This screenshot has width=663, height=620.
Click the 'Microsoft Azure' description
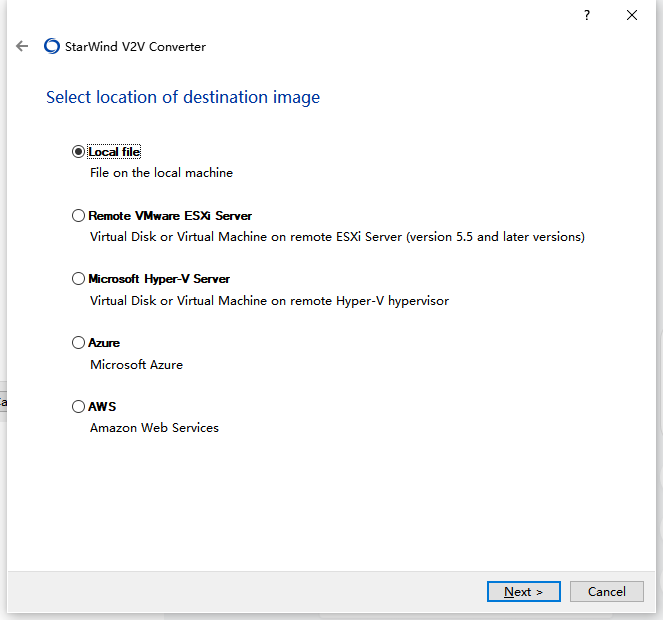pyautogui.click(x=136, y=365)
